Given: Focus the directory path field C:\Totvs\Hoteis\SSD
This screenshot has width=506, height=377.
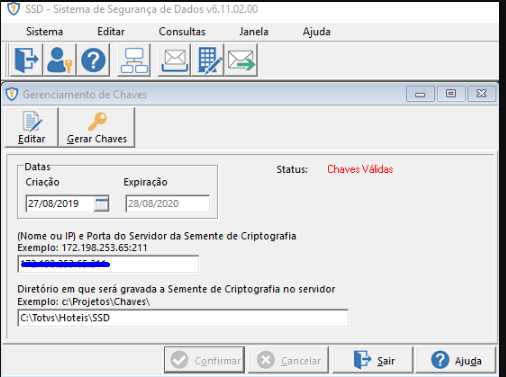Looking at the screenshot, I should coord(183,318).
